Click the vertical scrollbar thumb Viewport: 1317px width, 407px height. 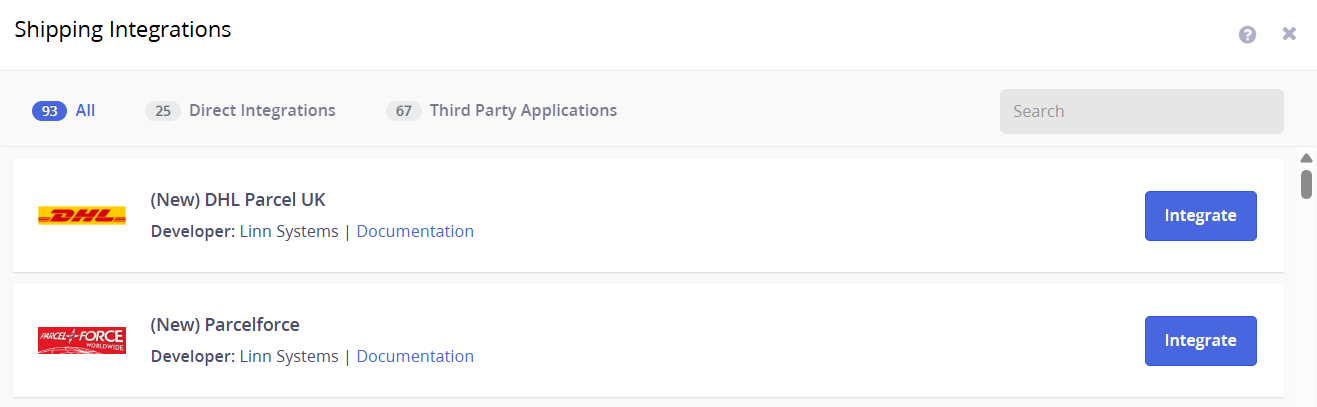[x=1306, y=184]
